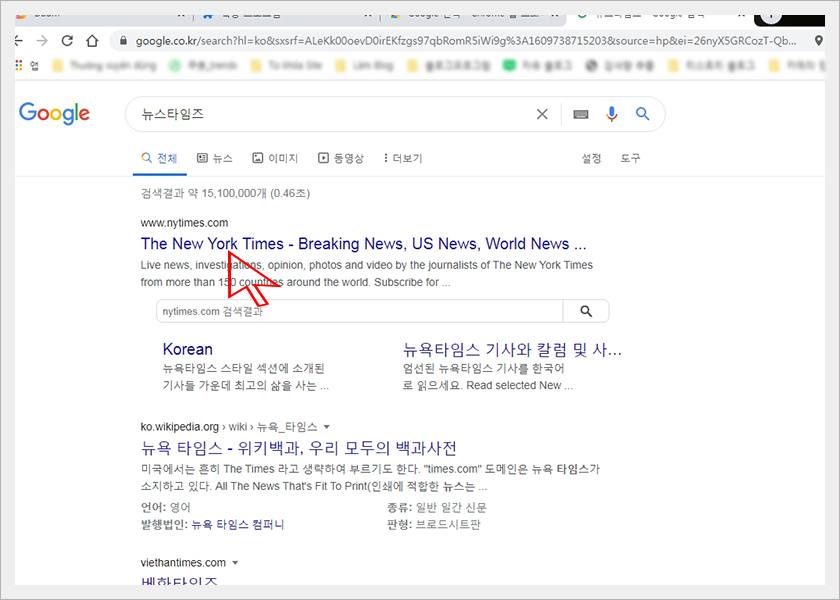
Task: Open the 설정 menu
Action: pyautogui.click(x=591, y=158)
